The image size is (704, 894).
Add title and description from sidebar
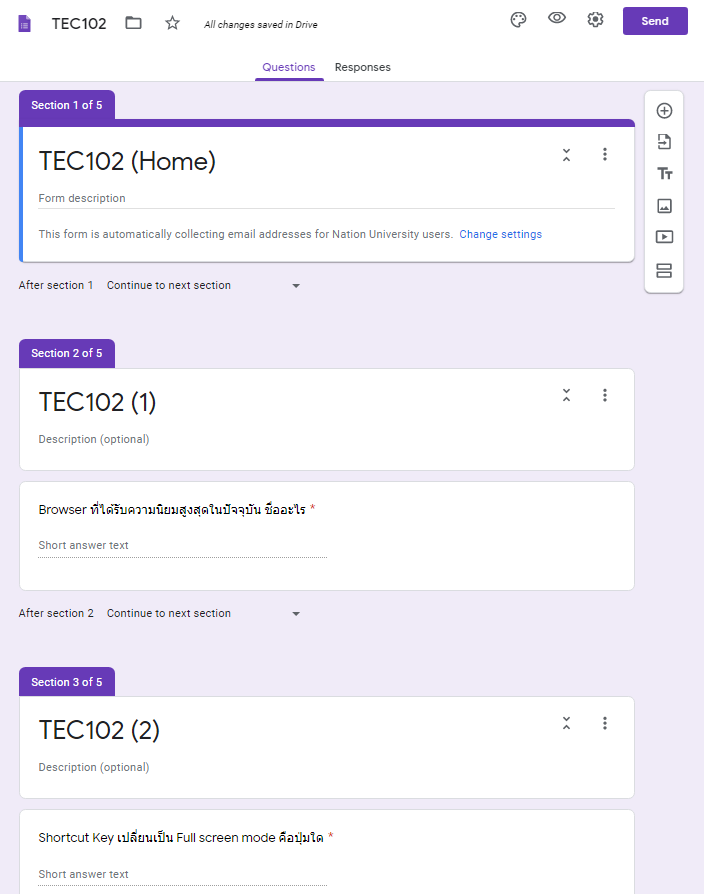(664, 174)
